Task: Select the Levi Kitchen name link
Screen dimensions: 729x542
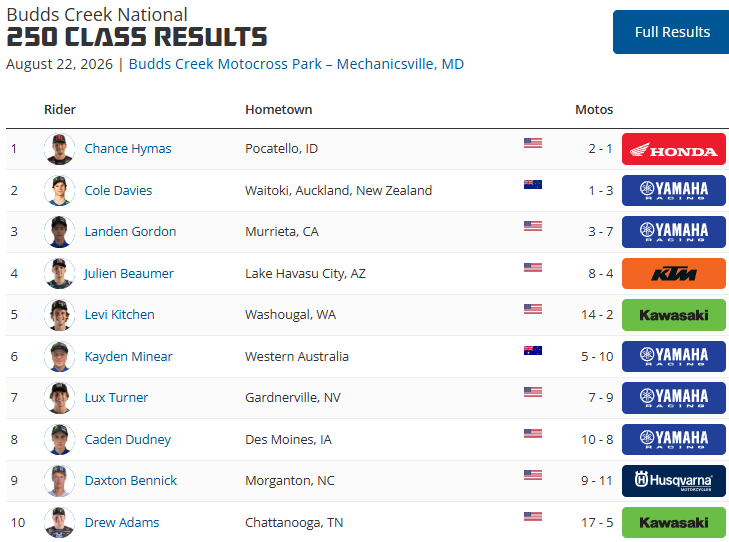Action: (x=119, y=315)
